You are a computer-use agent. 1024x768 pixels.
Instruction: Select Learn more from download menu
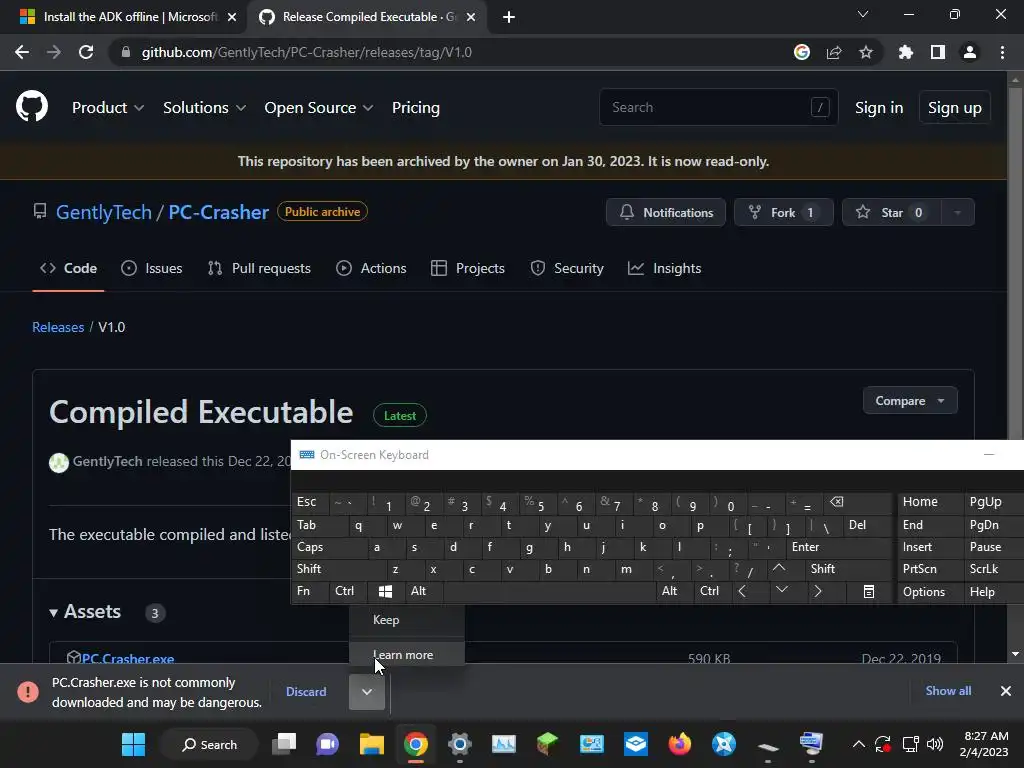pos(407,654)
